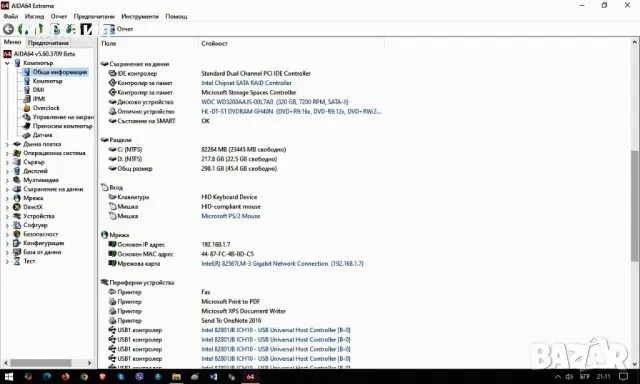Click the База от данни icon
Viewport: 640px width, 384px height.
[x=17, y=252]
